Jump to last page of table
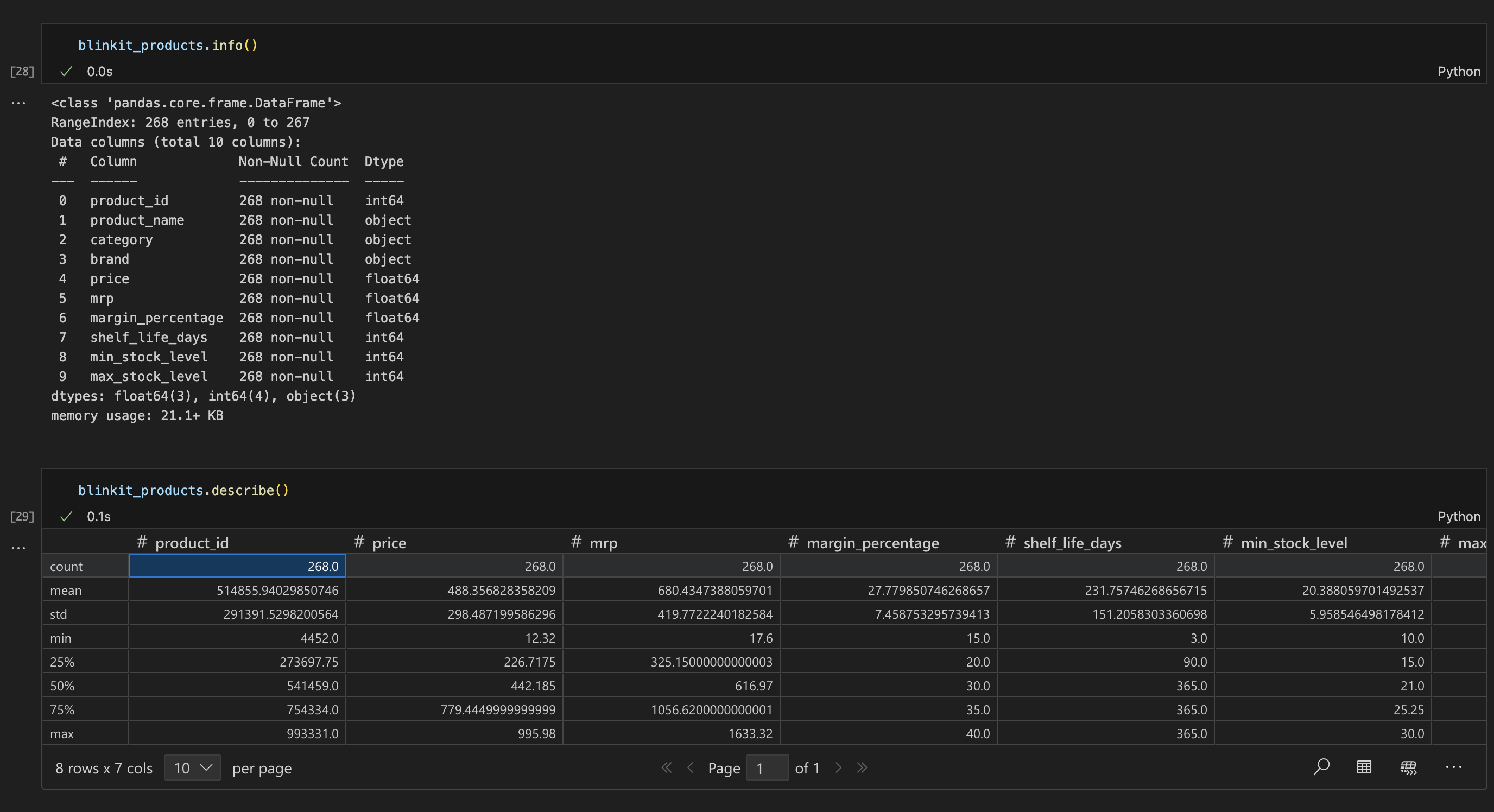1494x812 pixels. pyautogui.click(x=862, y=768)
